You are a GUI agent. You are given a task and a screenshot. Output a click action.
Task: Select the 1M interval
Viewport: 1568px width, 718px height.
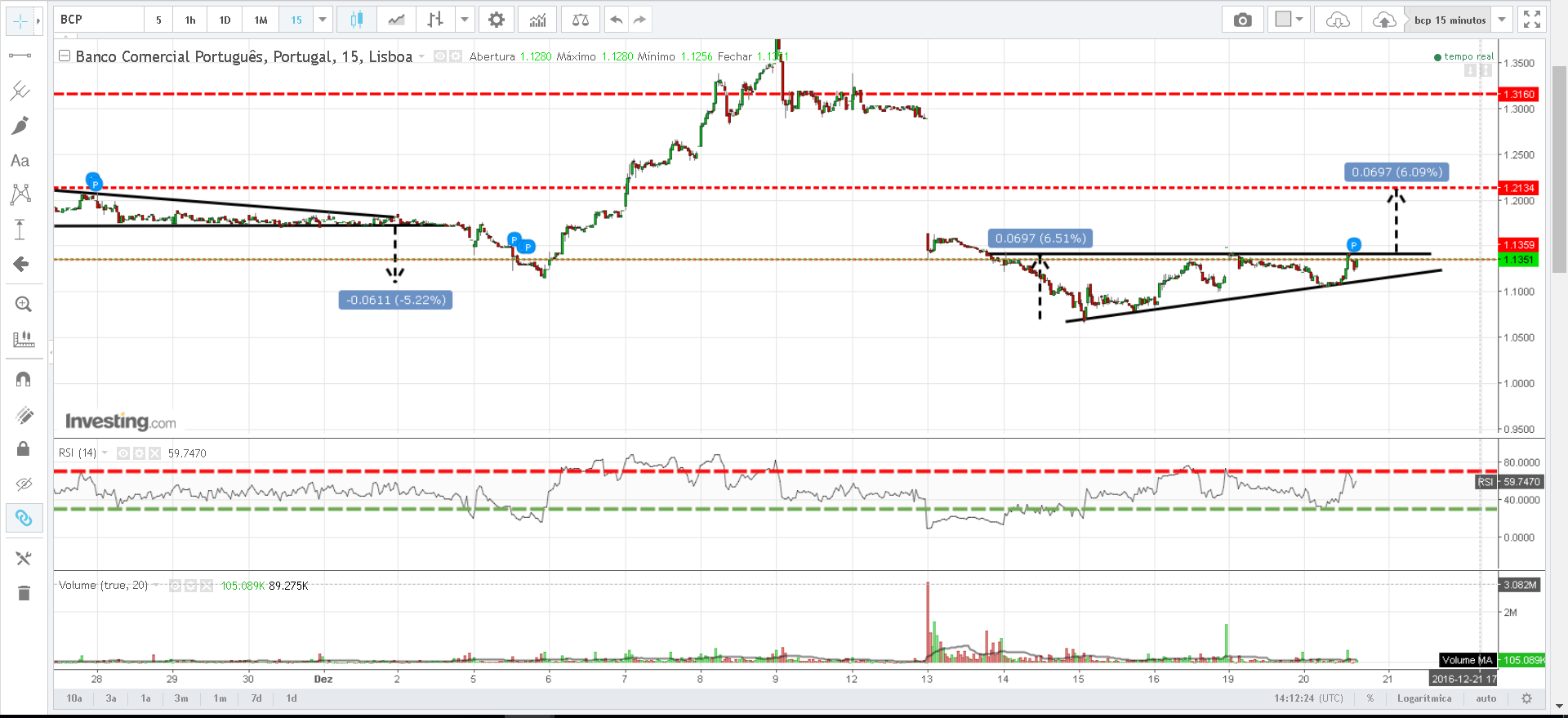click(261, 20)
